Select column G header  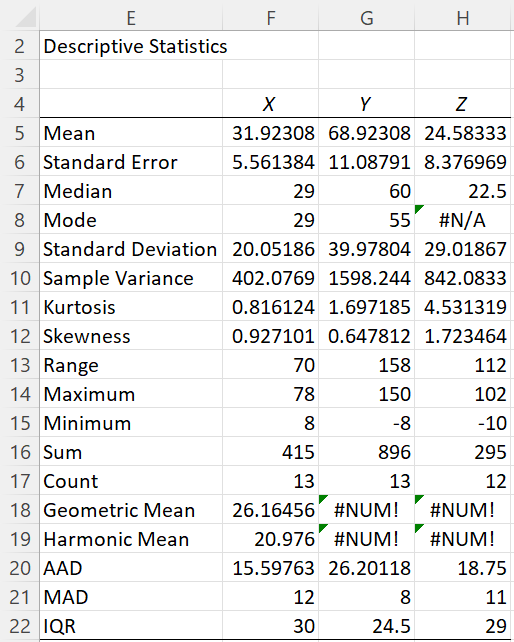click(x=367, y=18)
